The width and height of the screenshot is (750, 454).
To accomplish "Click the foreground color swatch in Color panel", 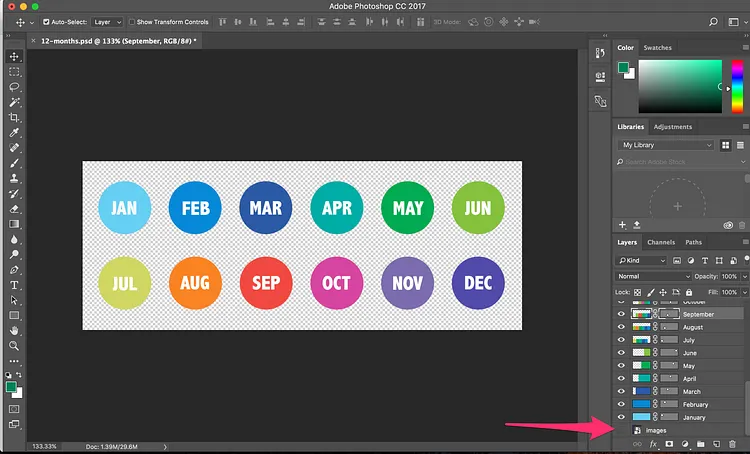I will (x=623, y=67).
